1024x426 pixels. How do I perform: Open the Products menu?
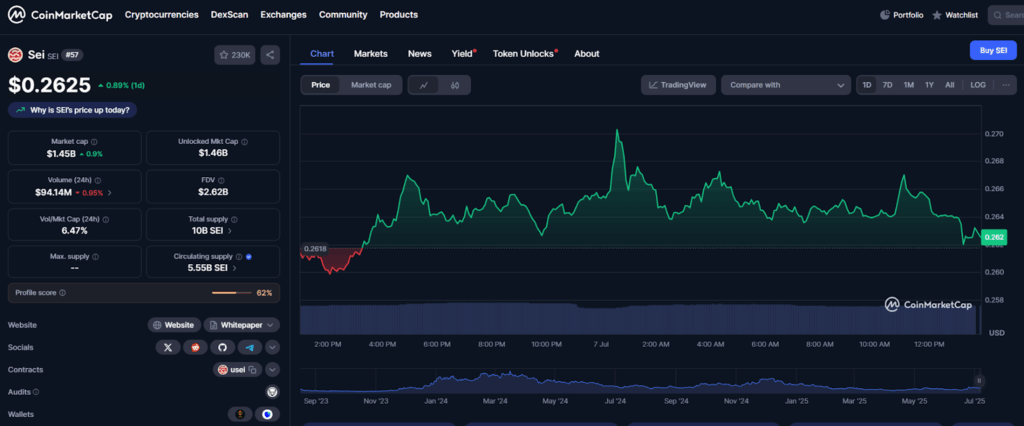point(398,14)
